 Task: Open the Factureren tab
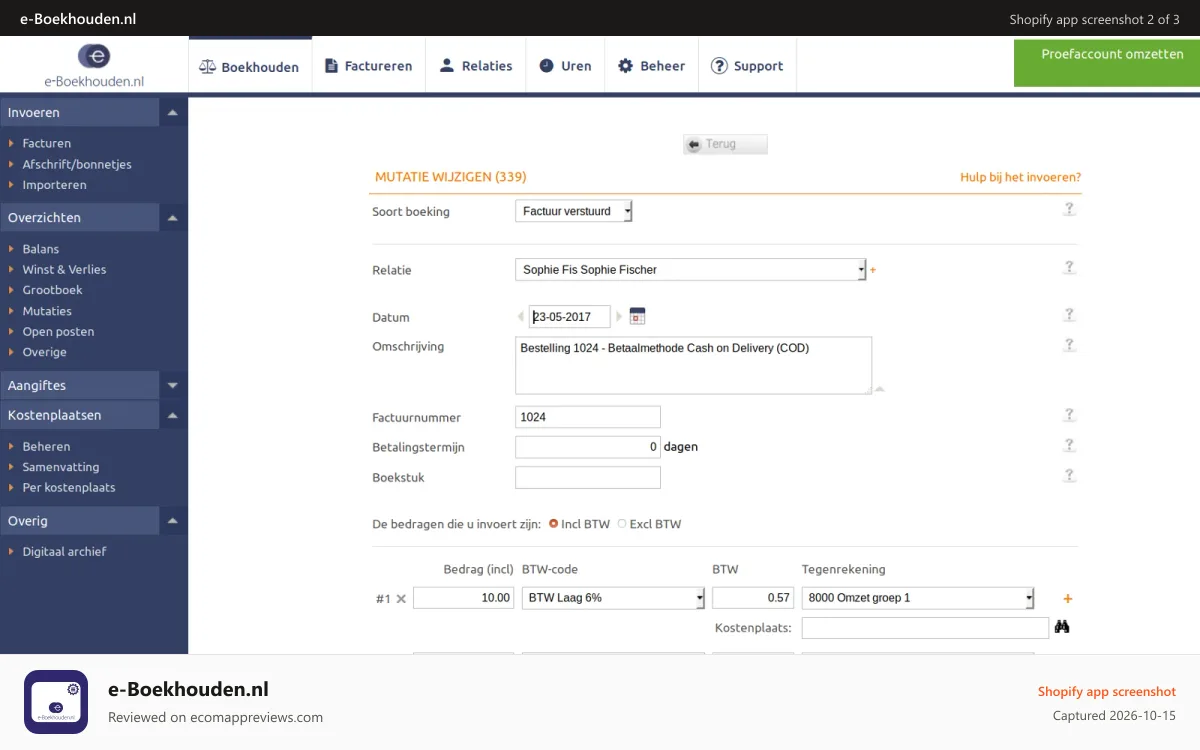coord(369,66)
